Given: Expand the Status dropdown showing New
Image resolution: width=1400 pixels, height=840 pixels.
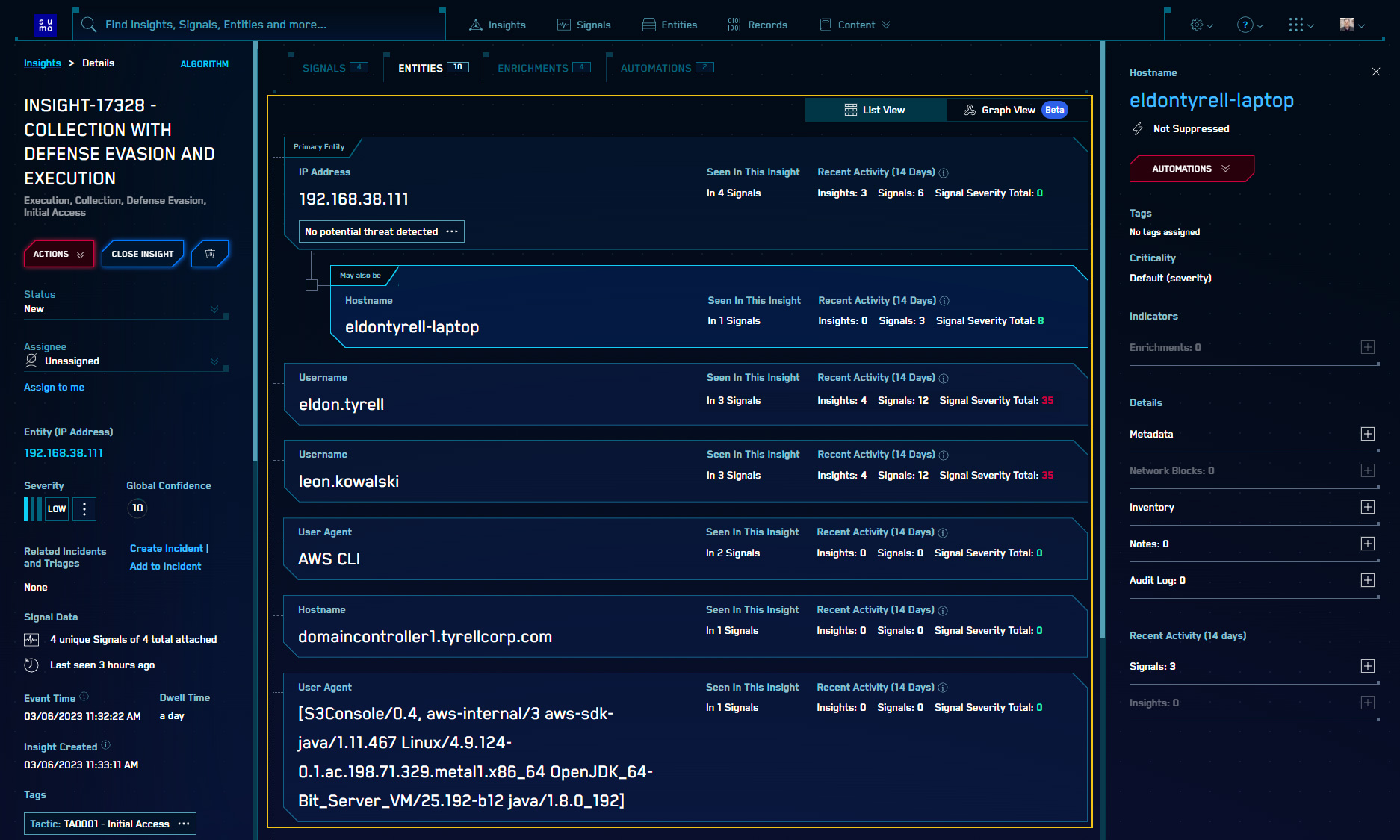Looking at the screenshot, I should 215,308.
